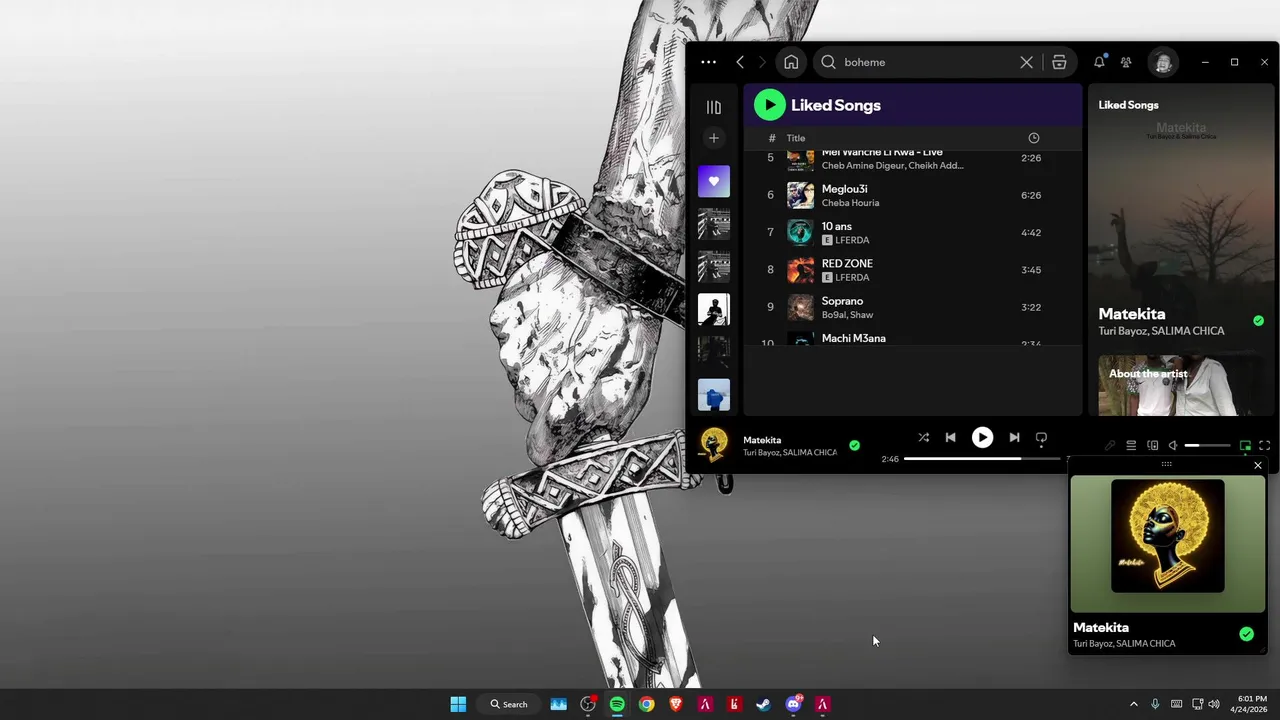Screen dimensions: 1280x720
Task: Go forward in Spotify navigation
Action: pos(762,62)
